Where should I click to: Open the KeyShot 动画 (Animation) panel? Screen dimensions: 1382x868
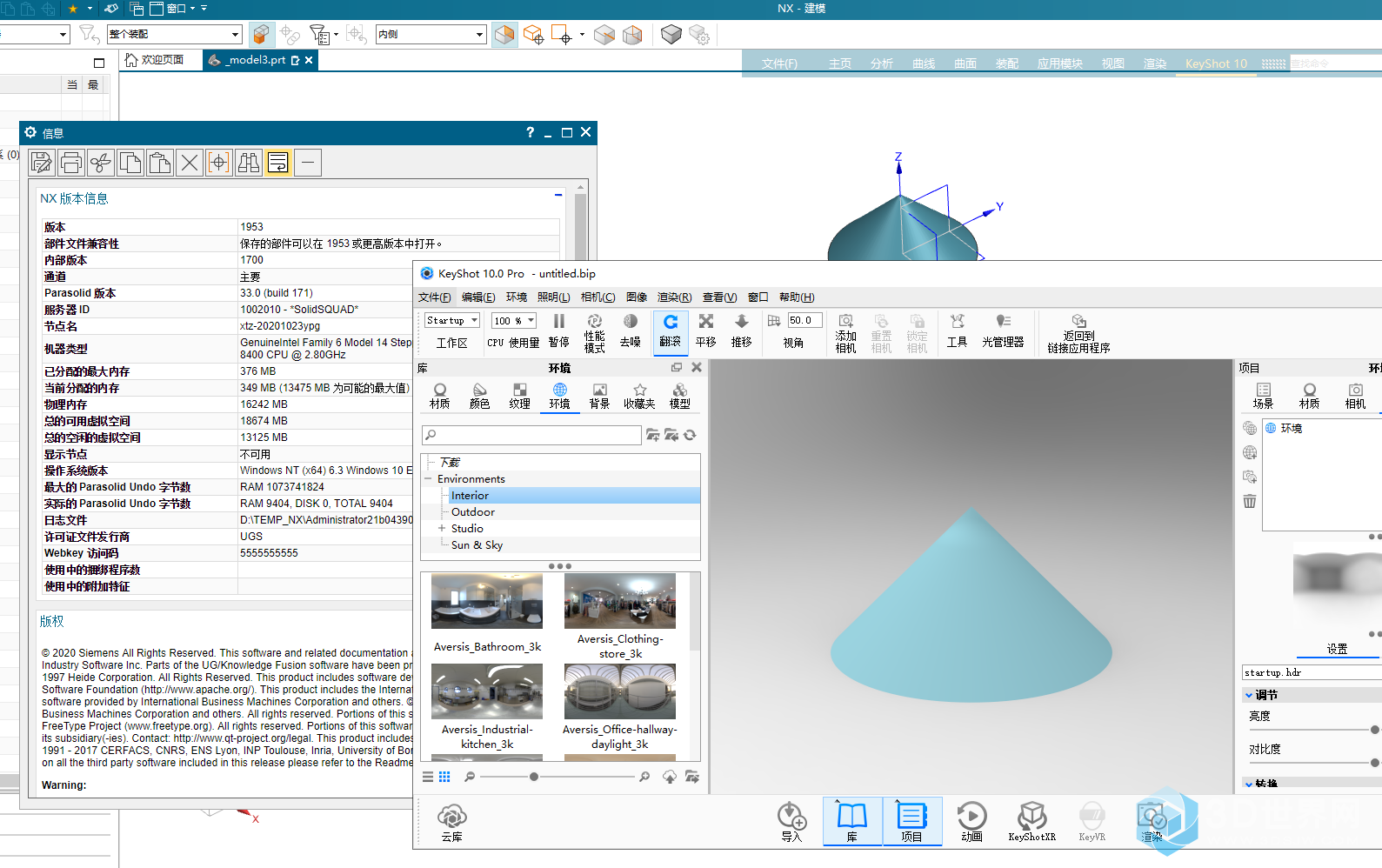coord(971,823)
